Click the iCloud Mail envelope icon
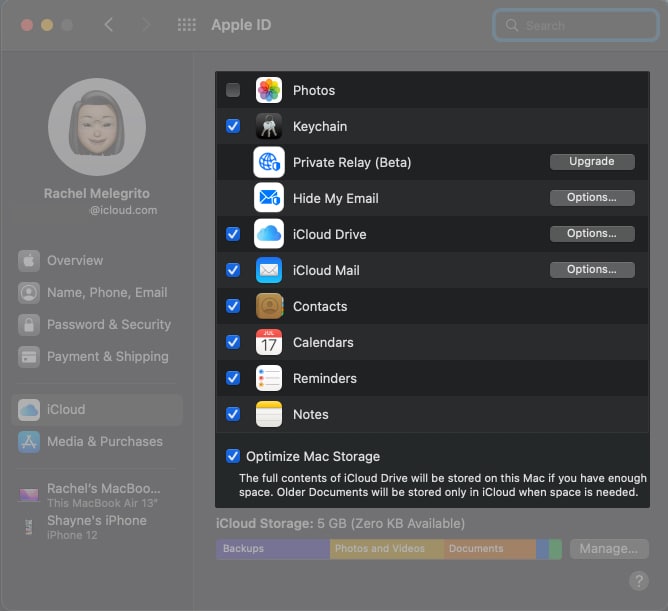Screen dimensions: 668x611 pyautogui.click(x=269, y=270)
